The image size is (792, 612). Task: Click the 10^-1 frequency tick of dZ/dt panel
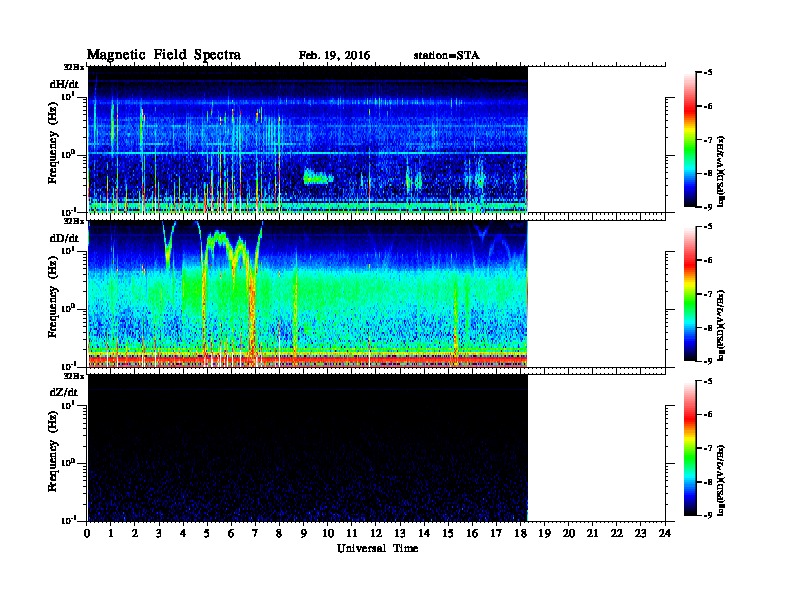(x=68, y=520)
